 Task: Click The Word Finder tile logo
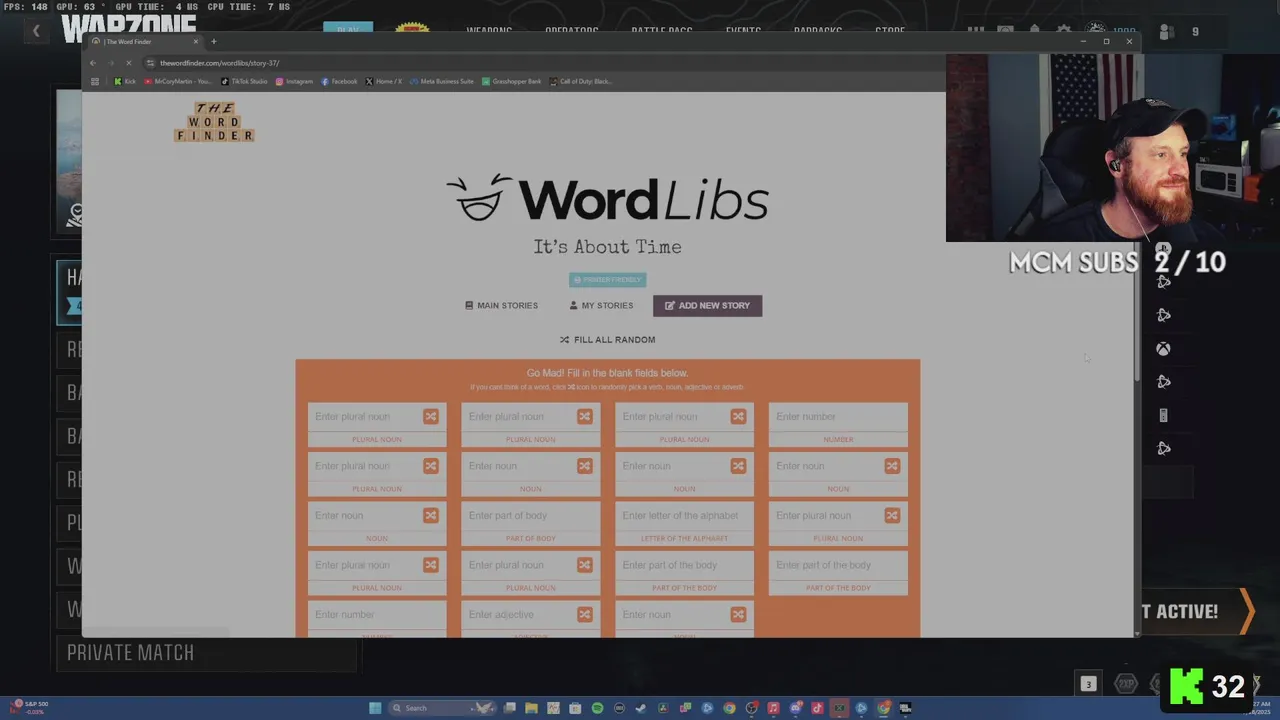pos(214,122)
